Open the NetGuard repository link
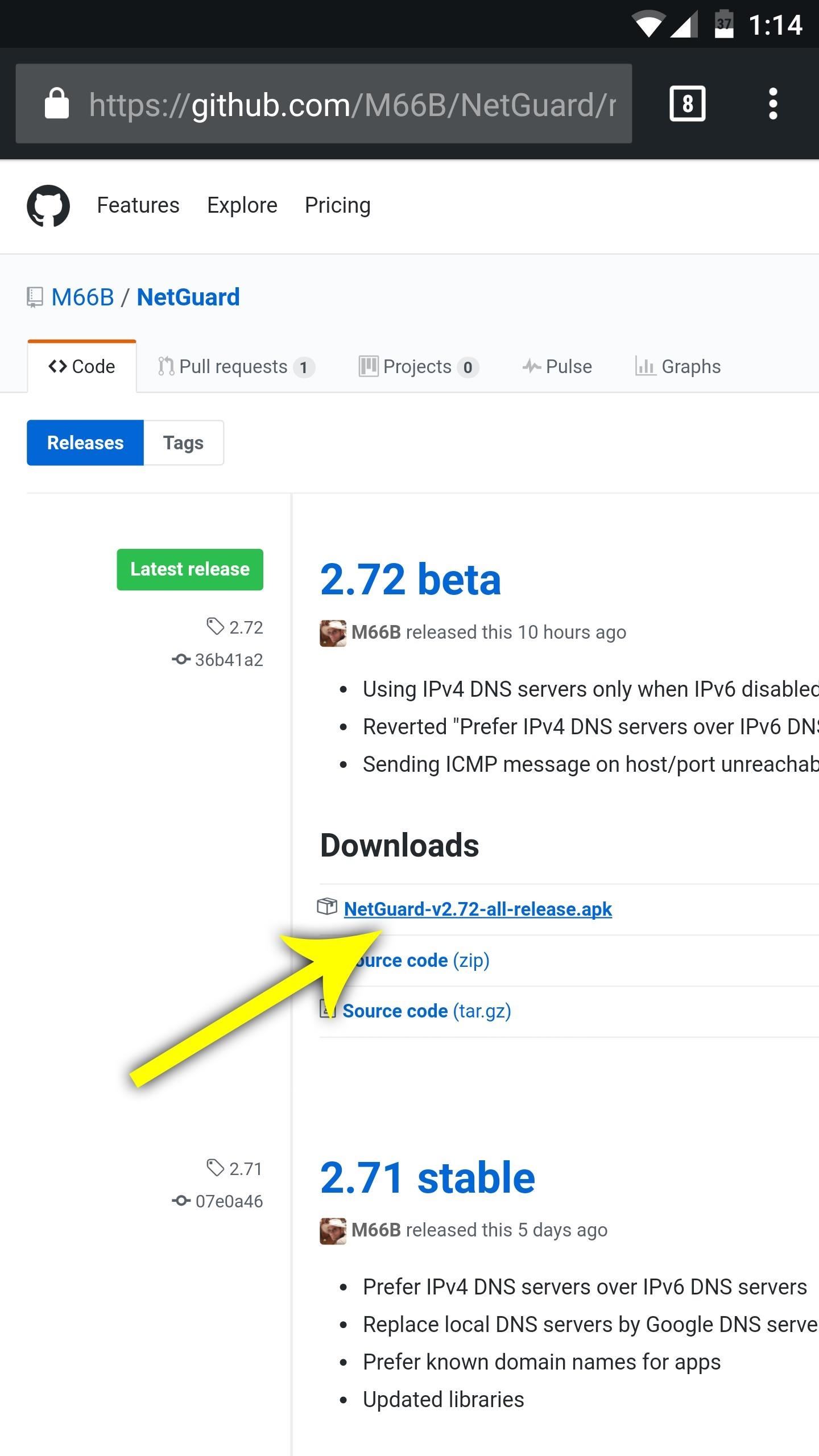This screenshot has height=1456, width=819. [x=188, y=297]
